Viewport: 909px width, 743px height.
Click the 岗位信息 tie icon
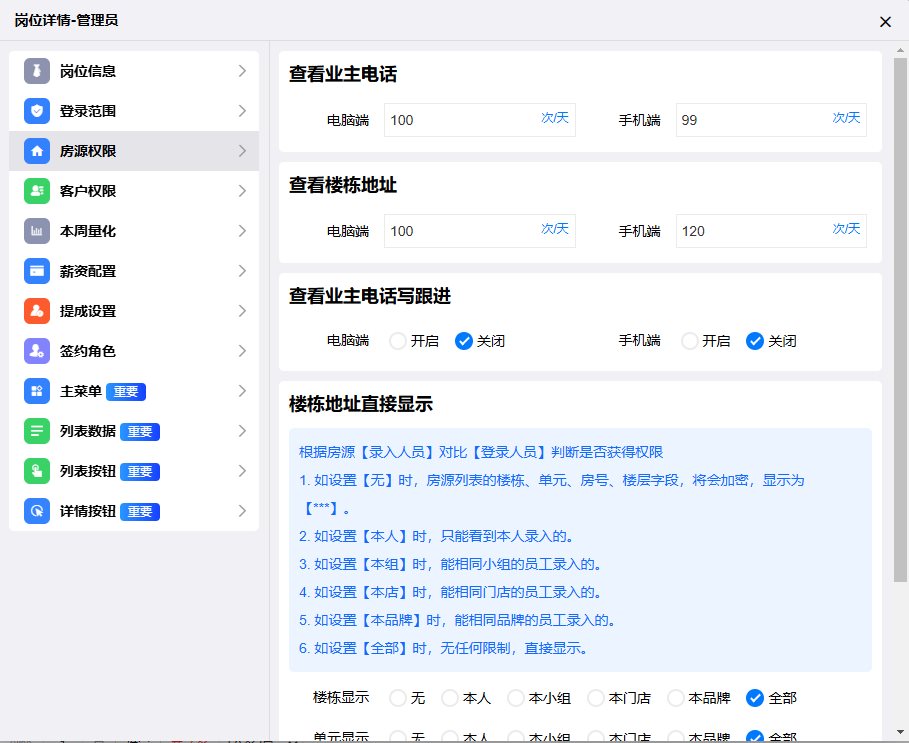click(x=37, y=71)
